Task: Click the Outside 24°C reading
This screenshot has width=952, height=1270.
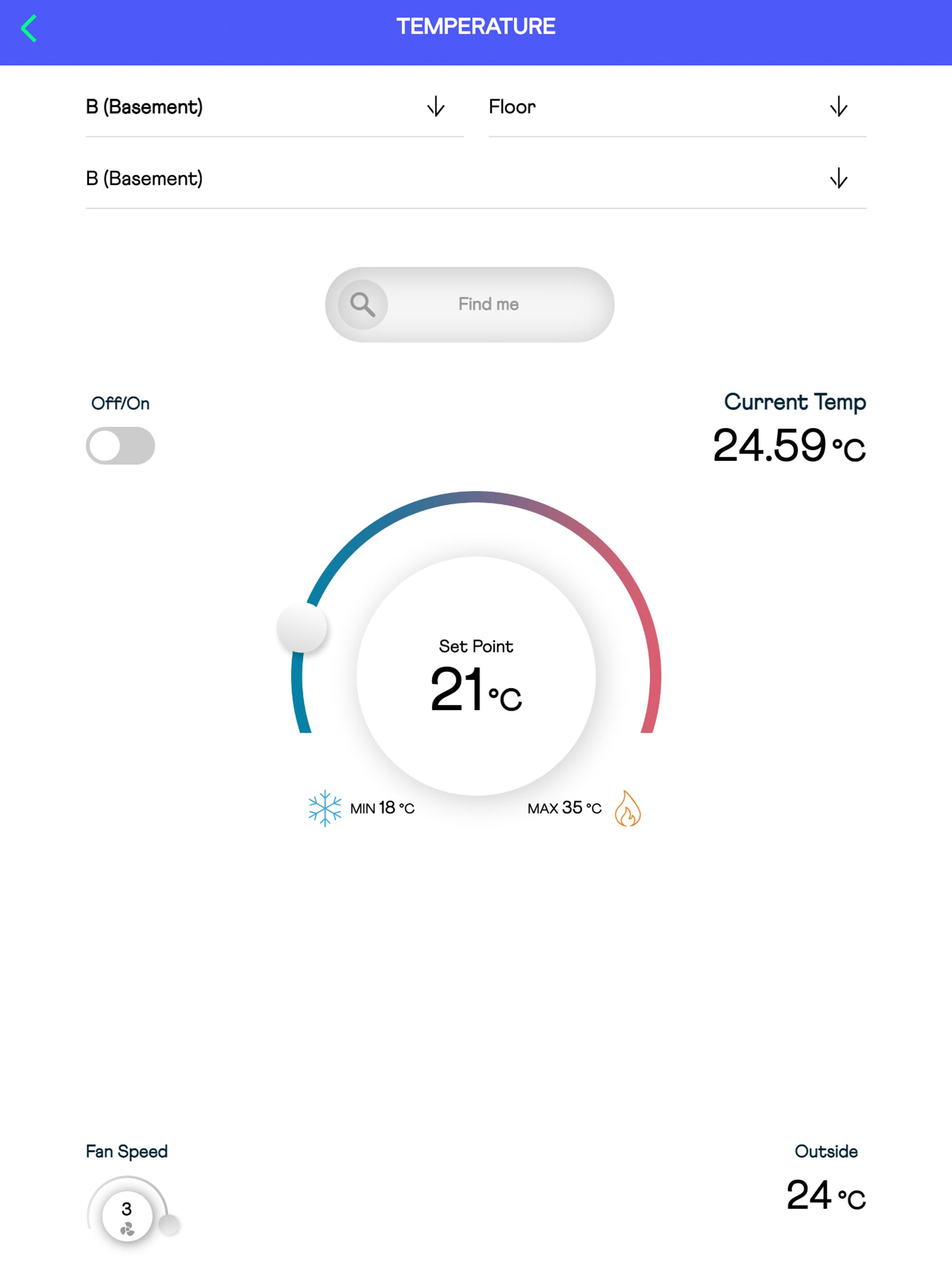Action: click(825, 1195)
